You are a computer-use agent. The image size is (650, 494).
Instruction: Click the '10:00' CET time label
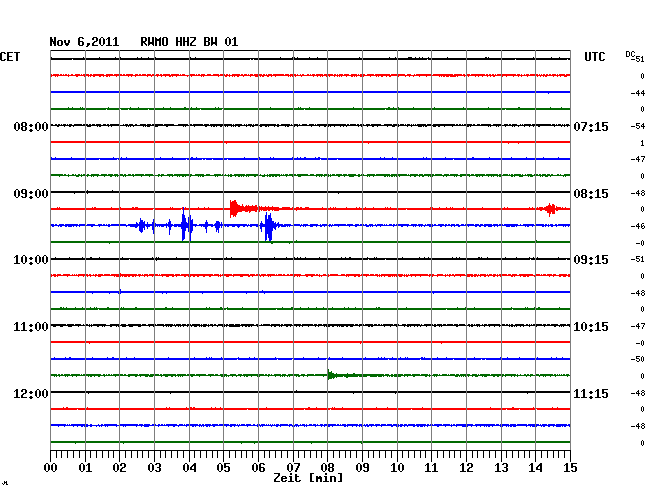tap(31, 260)
